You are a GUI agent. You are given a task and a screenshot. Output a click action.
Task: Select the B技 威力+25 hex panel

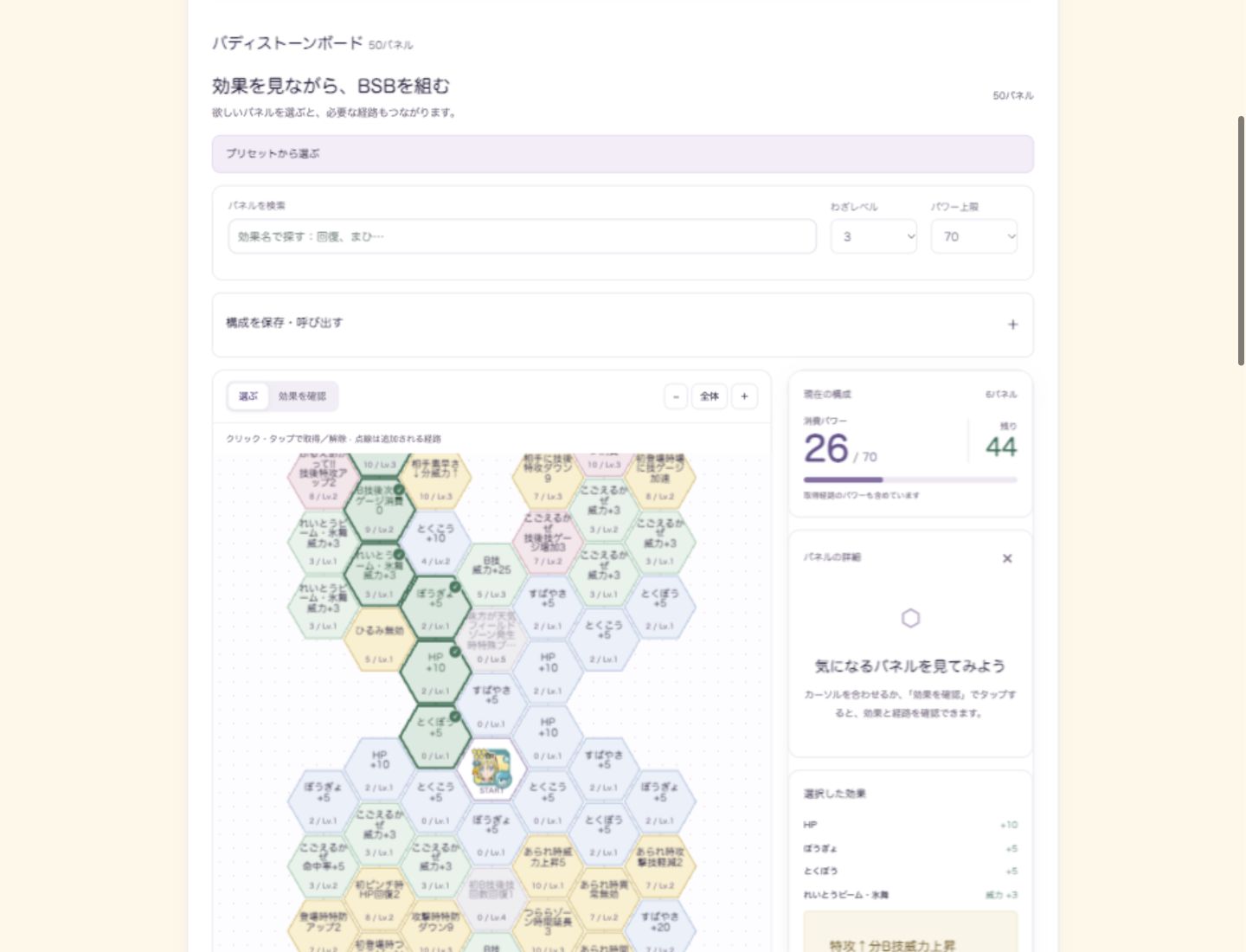click(x=491, y=576)
